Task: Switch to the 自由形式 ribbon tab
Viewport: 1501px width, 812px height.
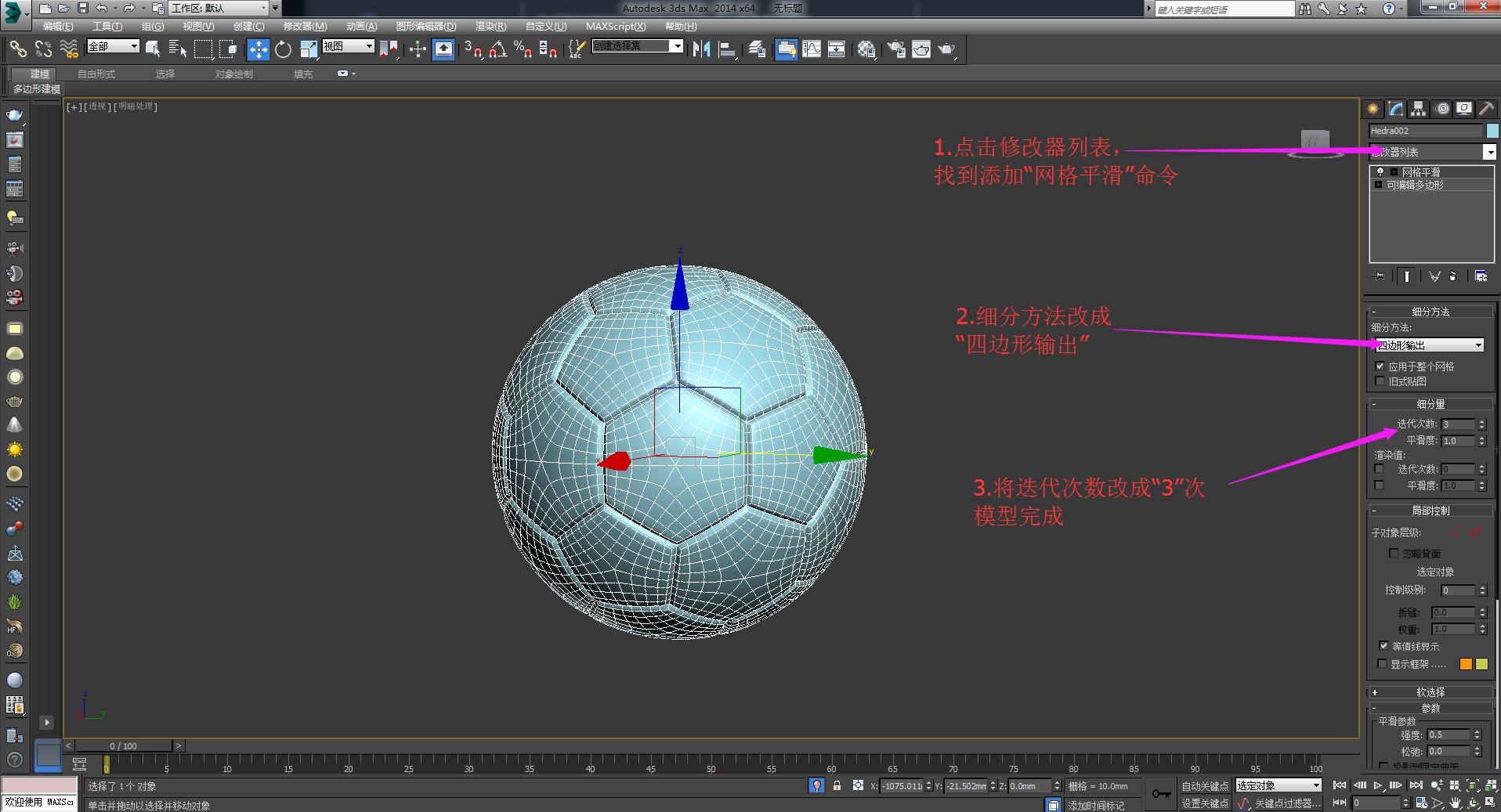Action: coord(97,74)
